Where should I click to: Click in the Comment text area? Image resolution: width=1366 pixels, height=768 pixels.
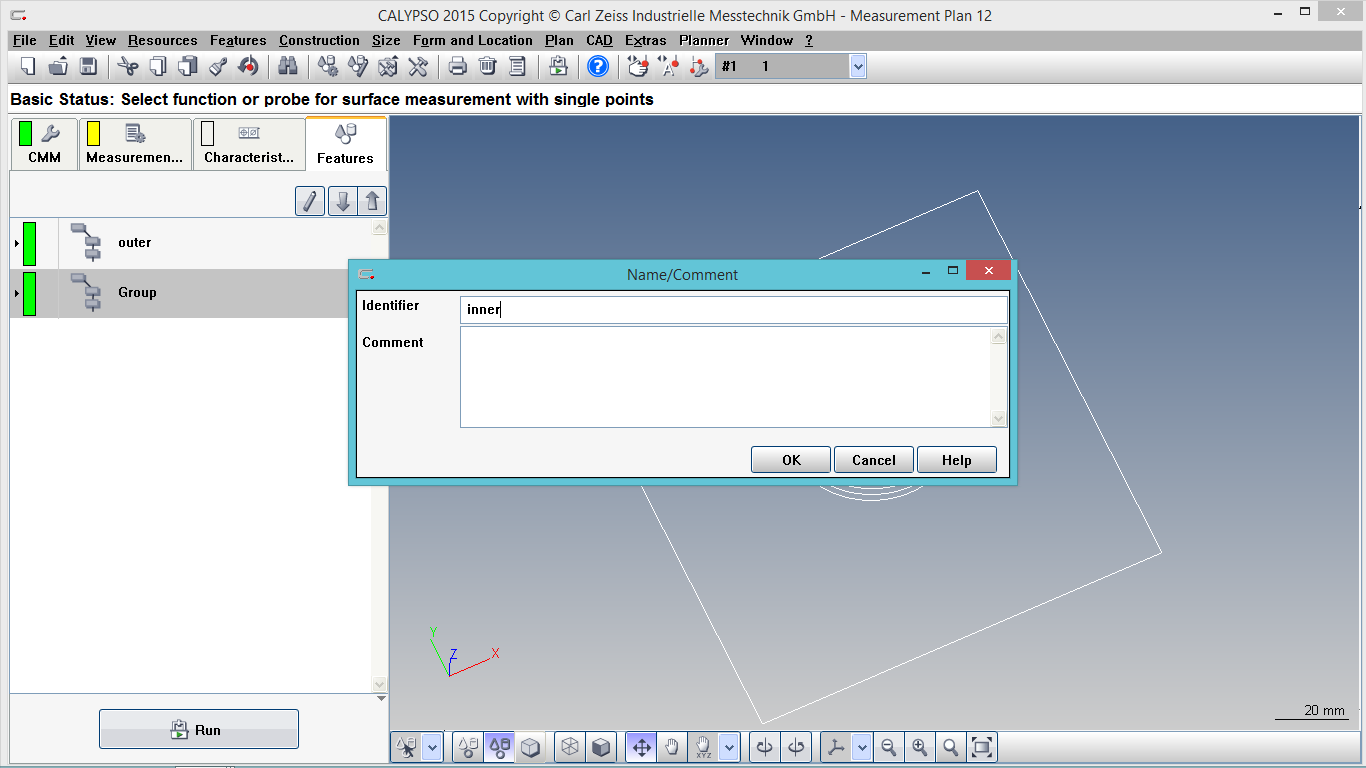pyautogui.click(x=726, y=377)
